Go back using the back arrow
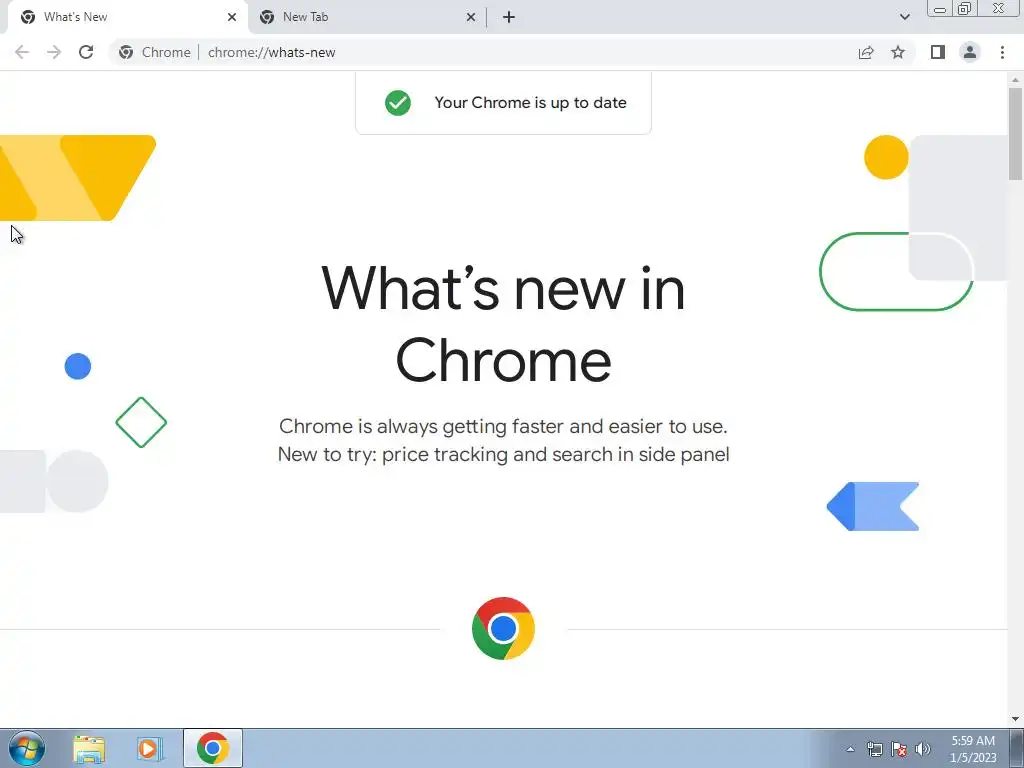 (22, 52)
